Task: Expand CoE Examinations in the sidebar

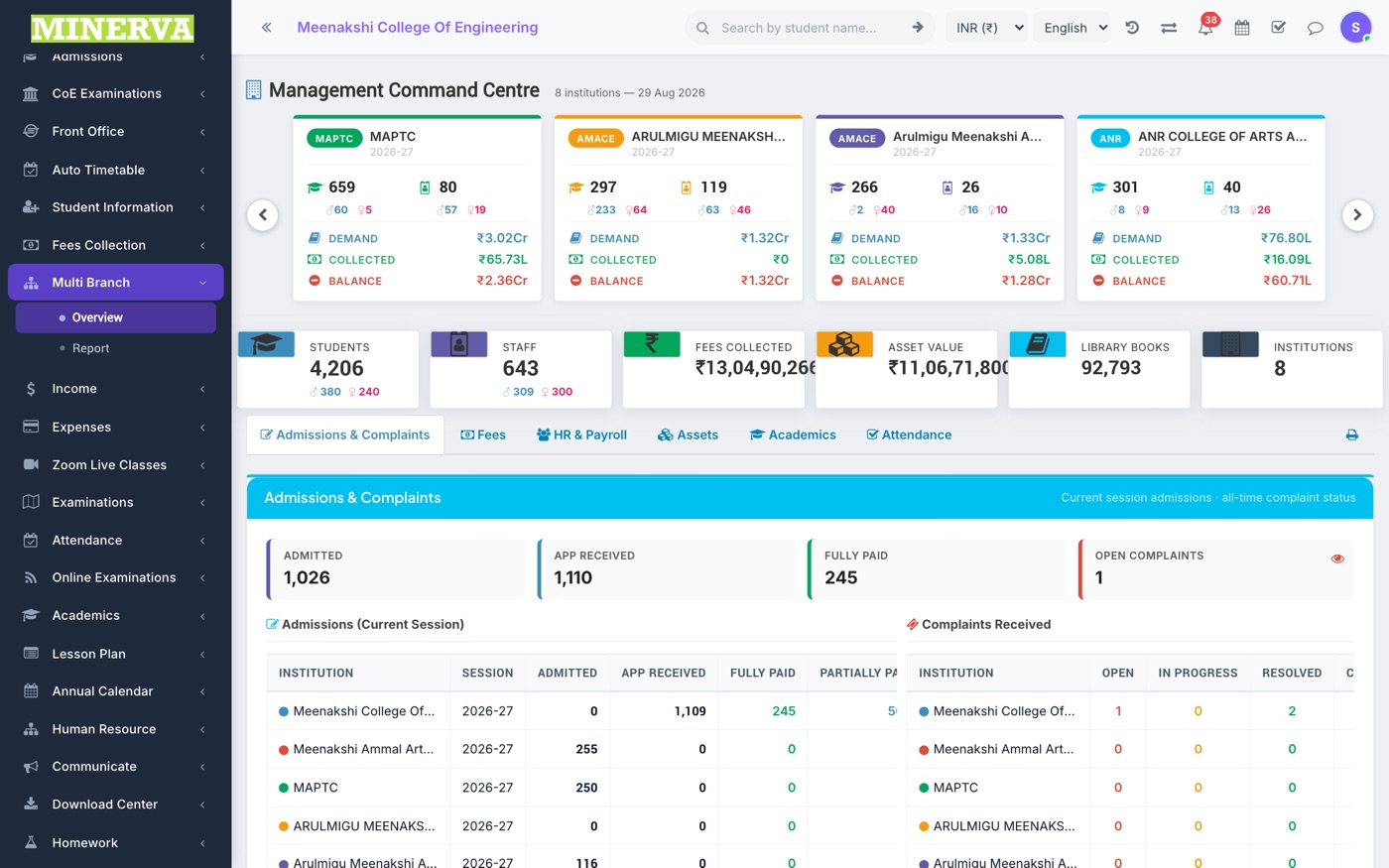Action: point(115,93)
